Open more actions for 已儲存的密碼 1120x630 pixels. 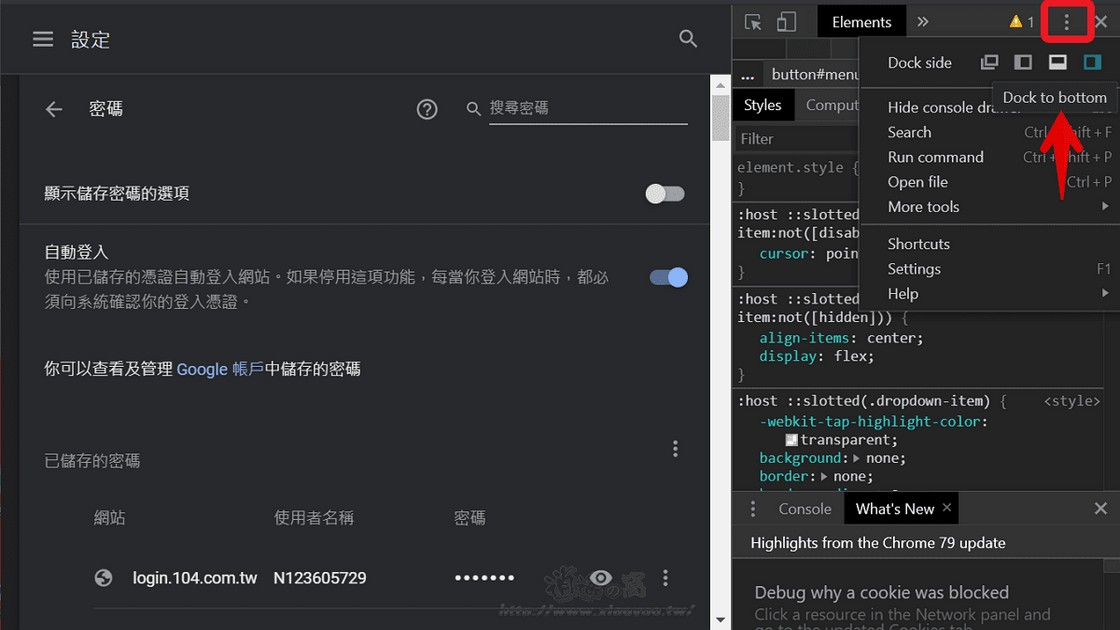(x=675, y=449)
